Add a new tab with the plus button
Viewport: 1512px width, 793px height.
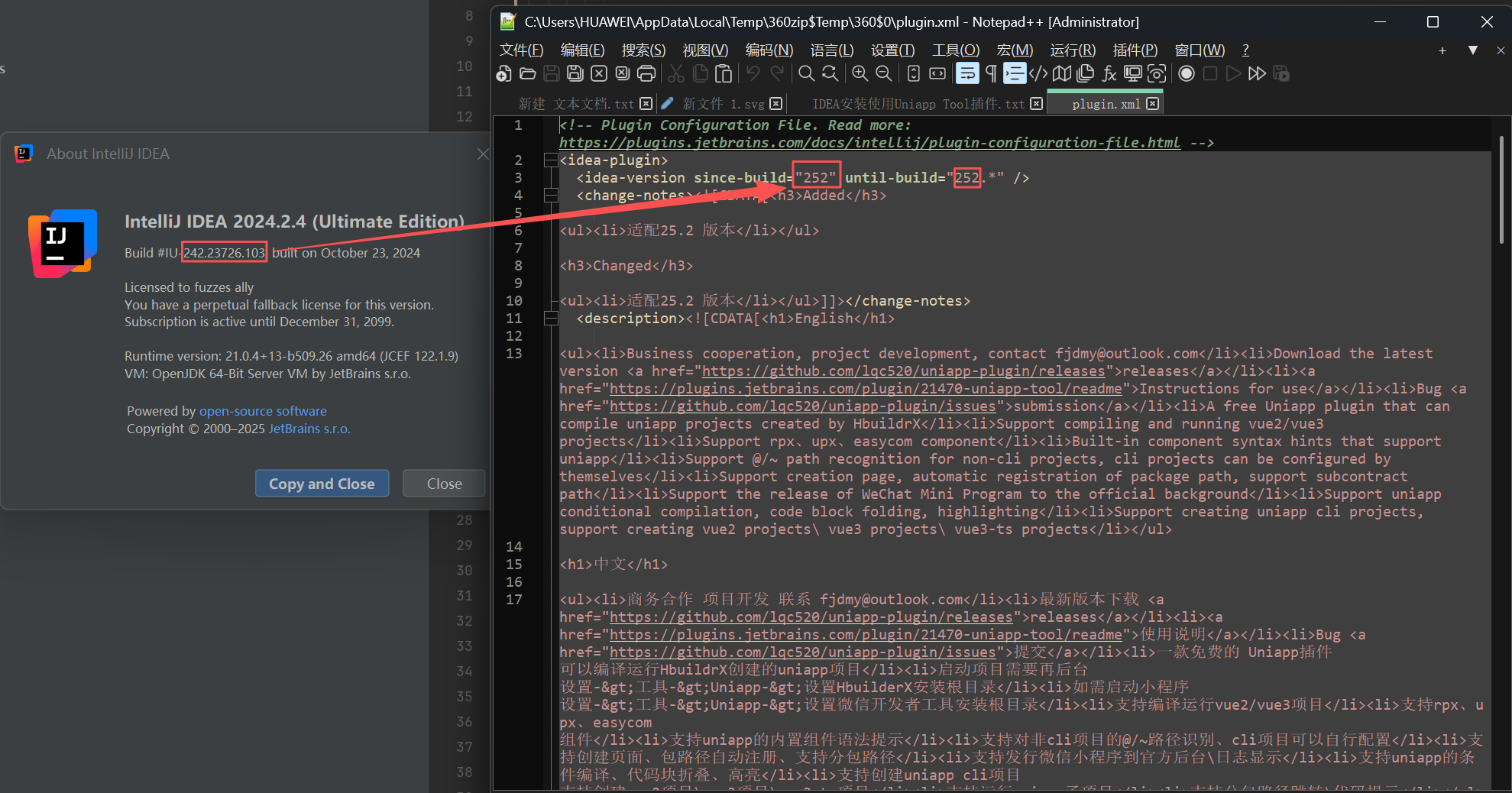pyautogui.click(x=1442, y=50)
